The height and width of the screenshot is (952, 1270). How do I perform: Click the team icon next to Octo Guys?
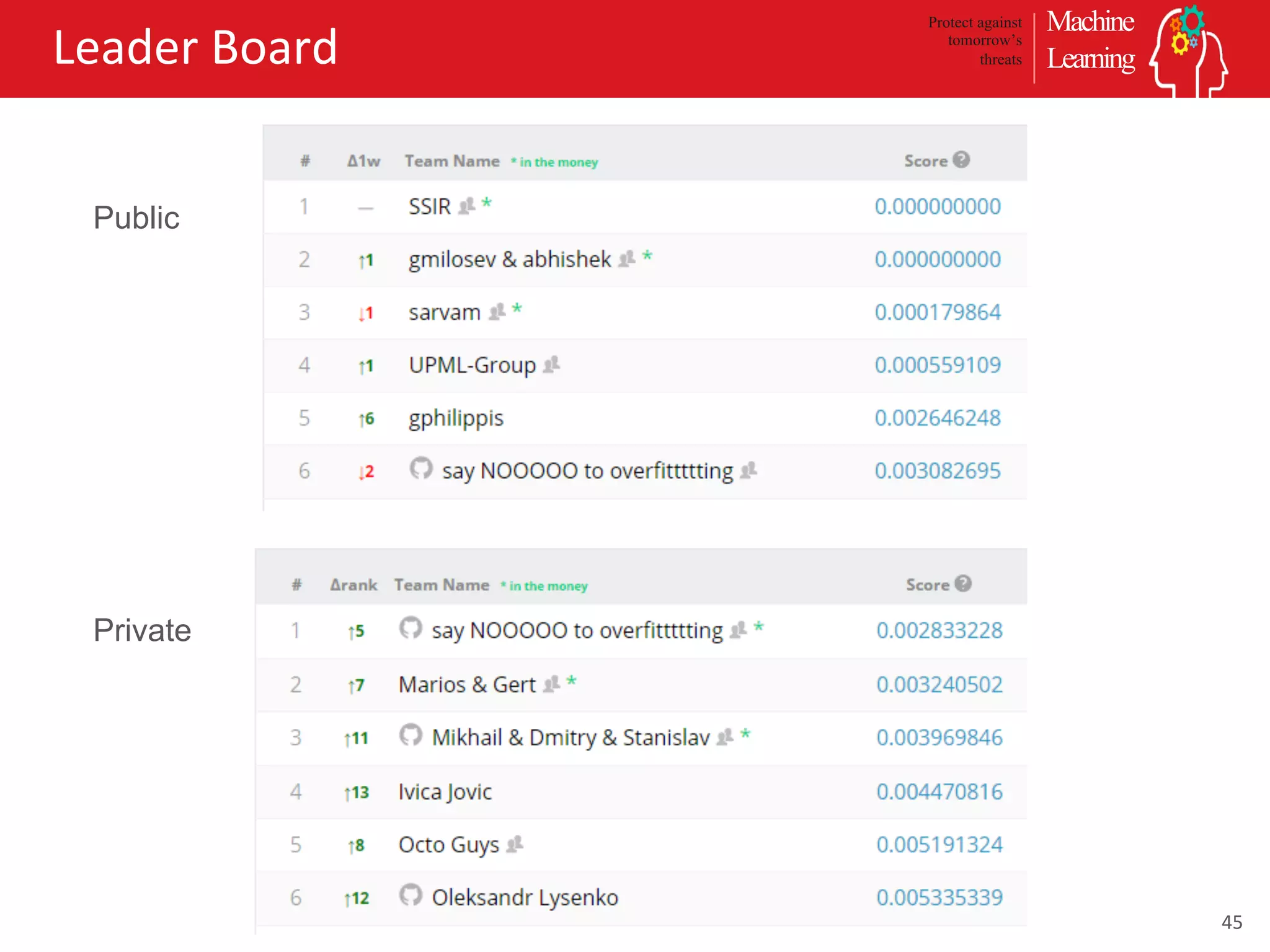515,844
